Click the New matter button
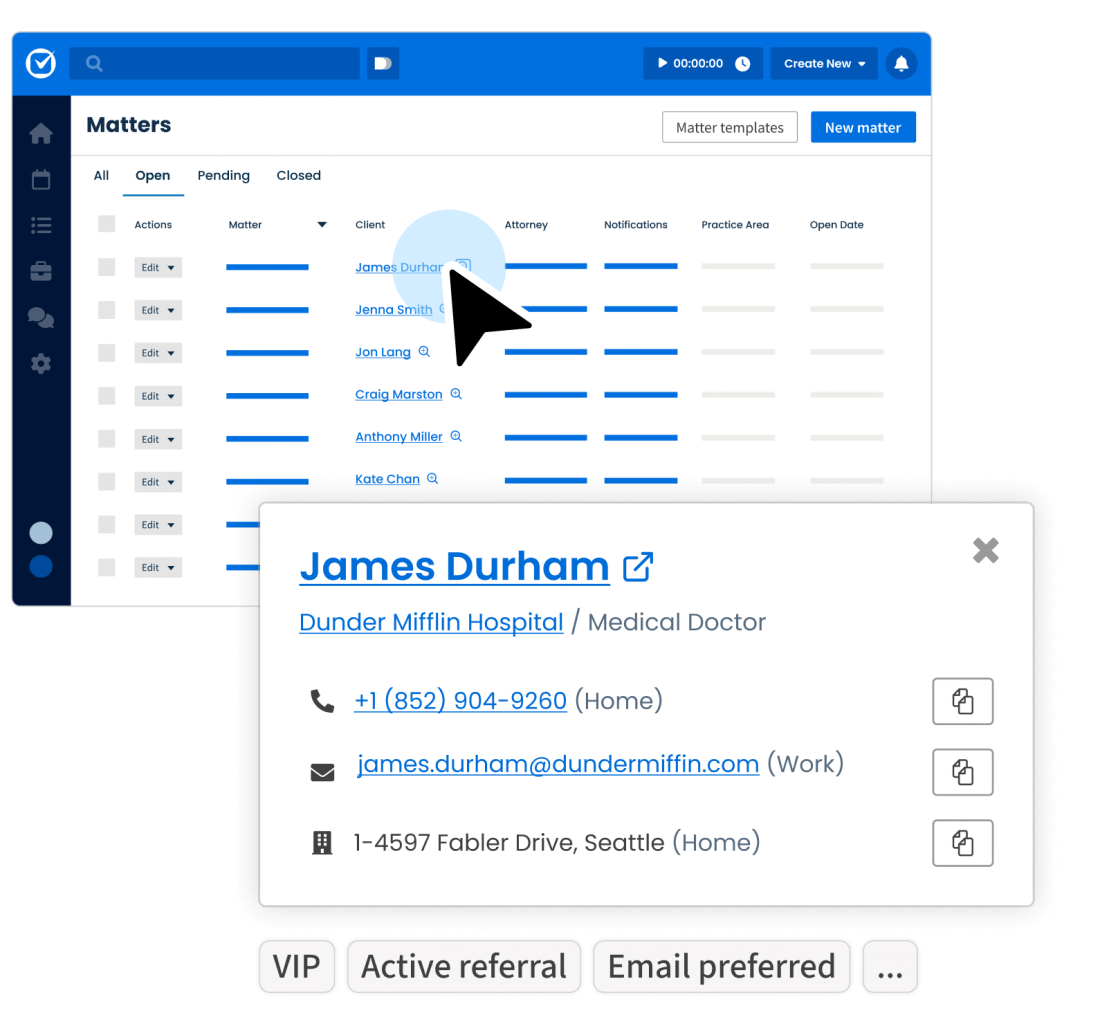Screen dimensions: 1100x1024 click(863, 128)
